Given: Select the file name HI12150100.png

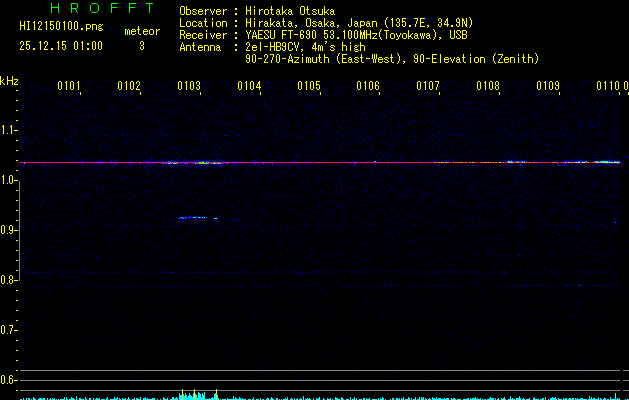Looking at the screenshot, I should click(x=60, y=27).
